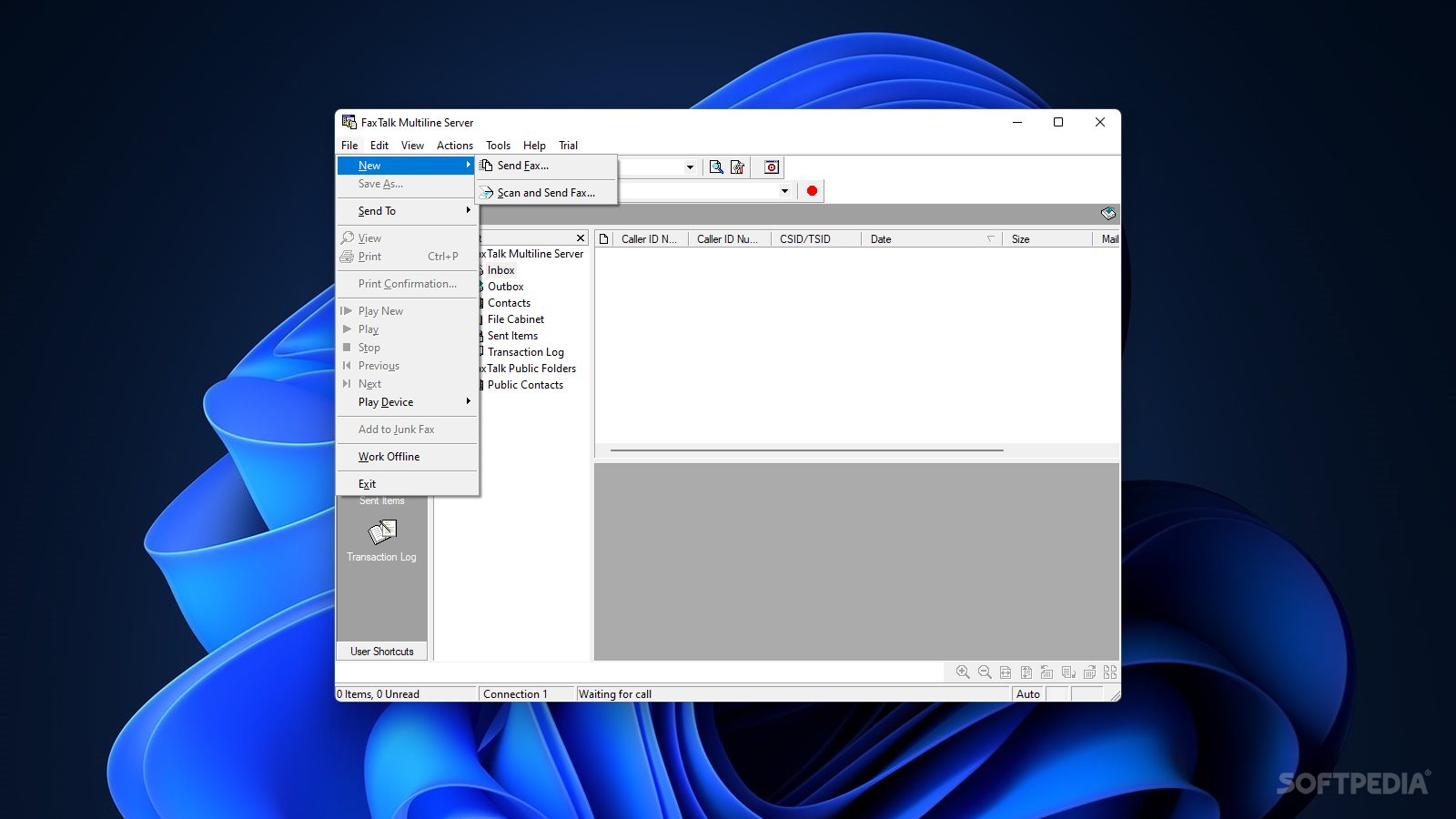Viewport: 1456px width, 819px height.
Task: Click 'Waiting for call' status text
Action: coord(615,694)
